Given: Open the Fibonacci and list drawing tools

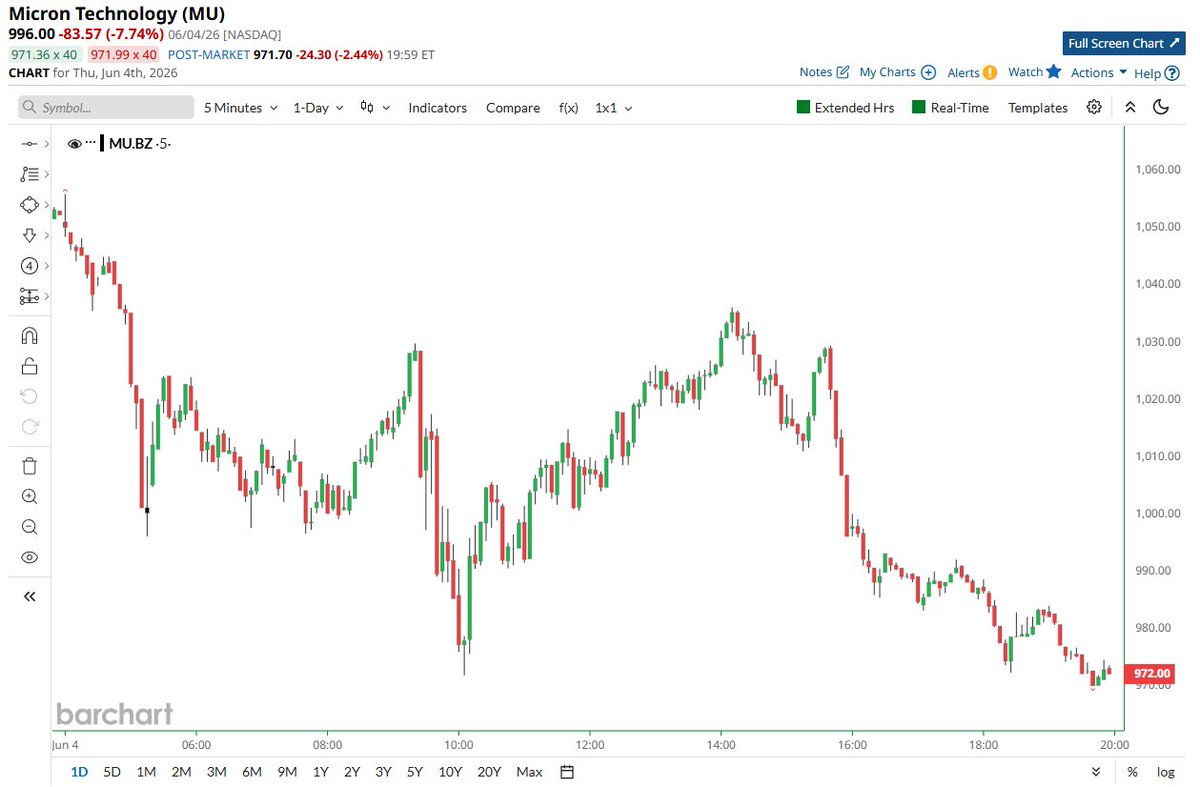Looking at the screenshot, I should point(28,175).
